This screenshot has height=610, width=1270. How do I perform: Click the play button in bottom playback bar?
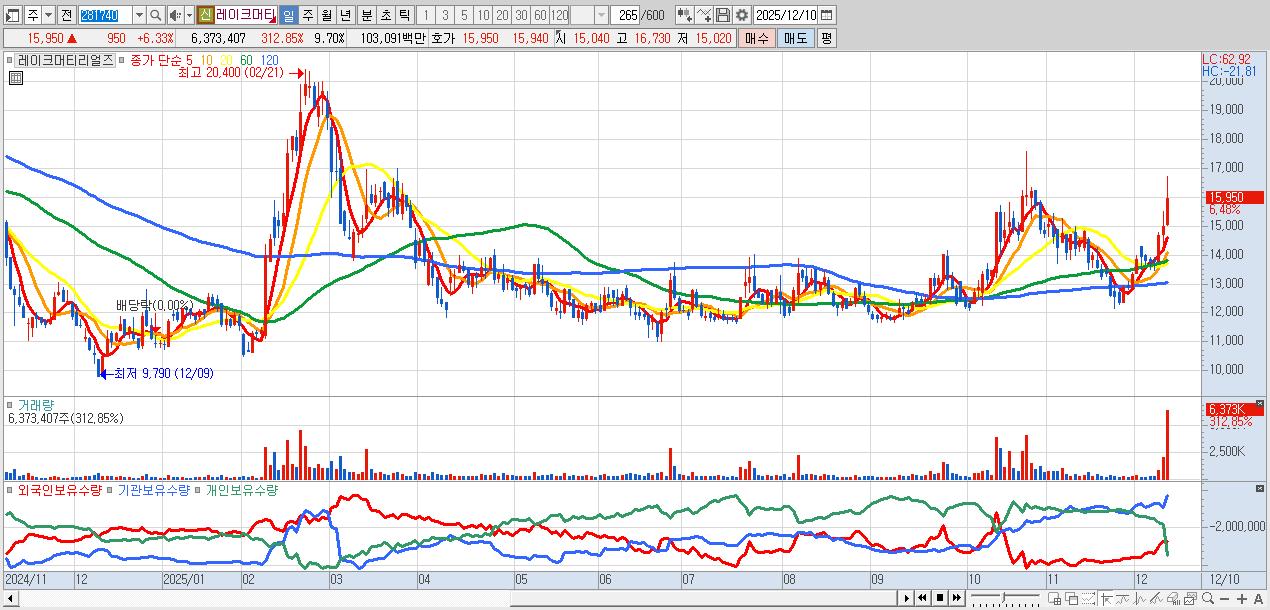pyautogui.click(x=907, y=598)
